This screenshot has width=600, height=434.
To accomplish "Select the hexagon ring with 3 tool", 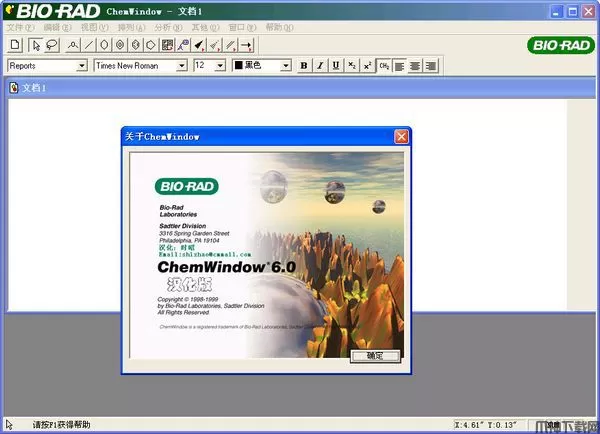I will [135, 45].
